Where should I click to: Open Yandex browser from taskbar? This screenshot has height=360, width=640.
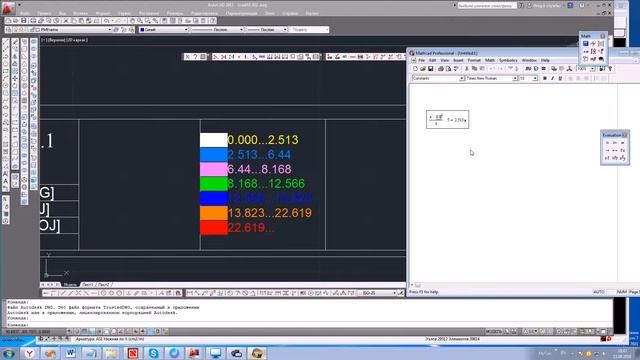[x=29, y=353]
